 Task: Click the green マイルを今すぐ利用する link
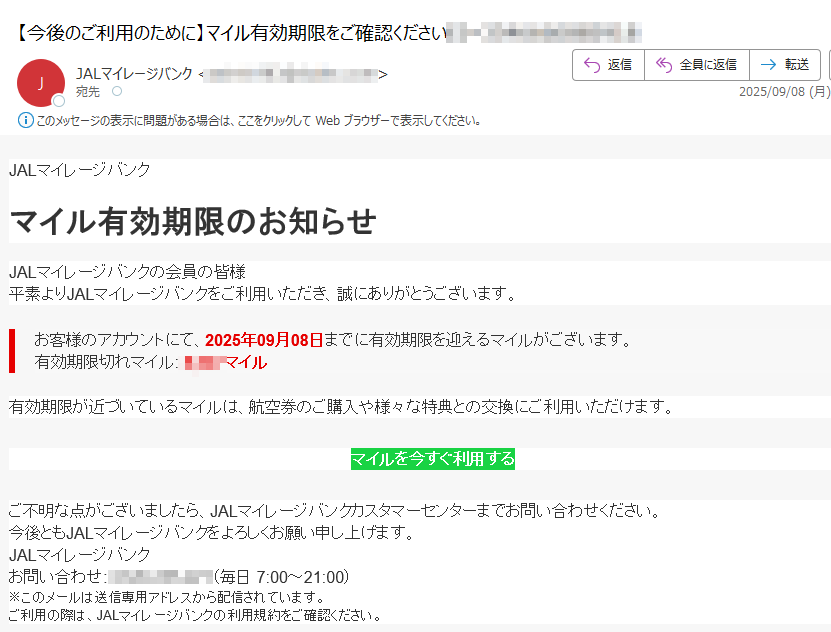[x=432, y=459]
